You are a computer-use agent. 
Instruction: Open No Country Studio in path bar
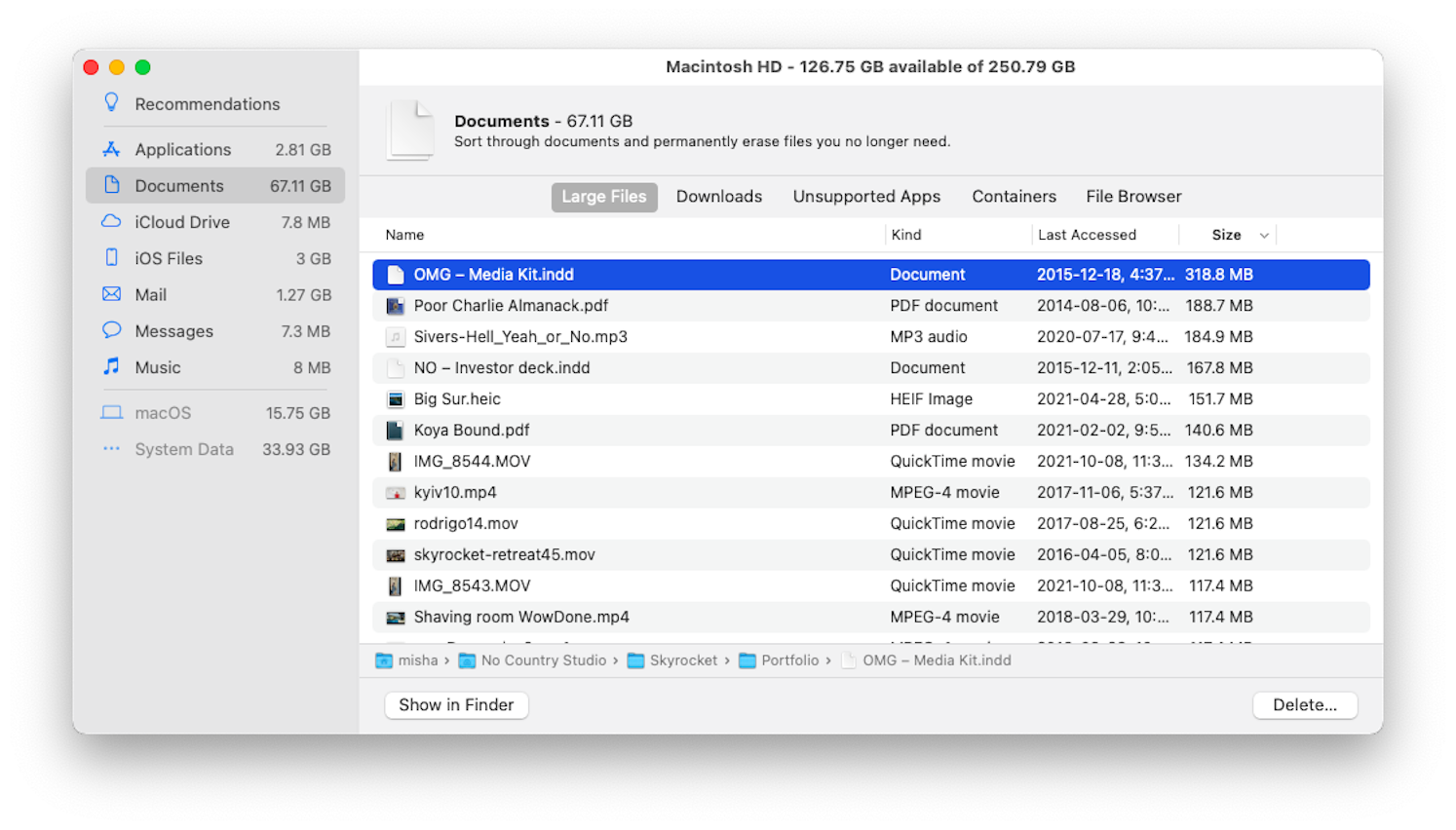point(544,660)
